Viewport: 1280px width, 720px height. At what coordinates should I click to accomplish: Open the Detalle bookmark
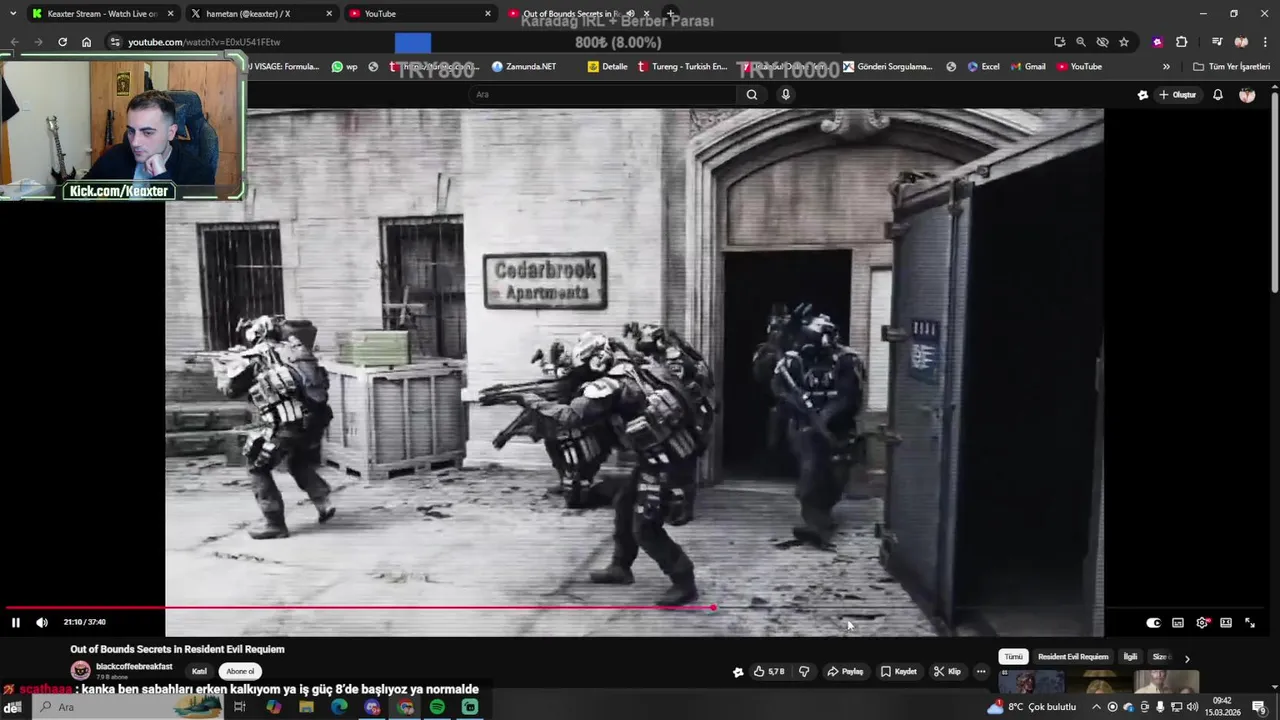[607, 67]
